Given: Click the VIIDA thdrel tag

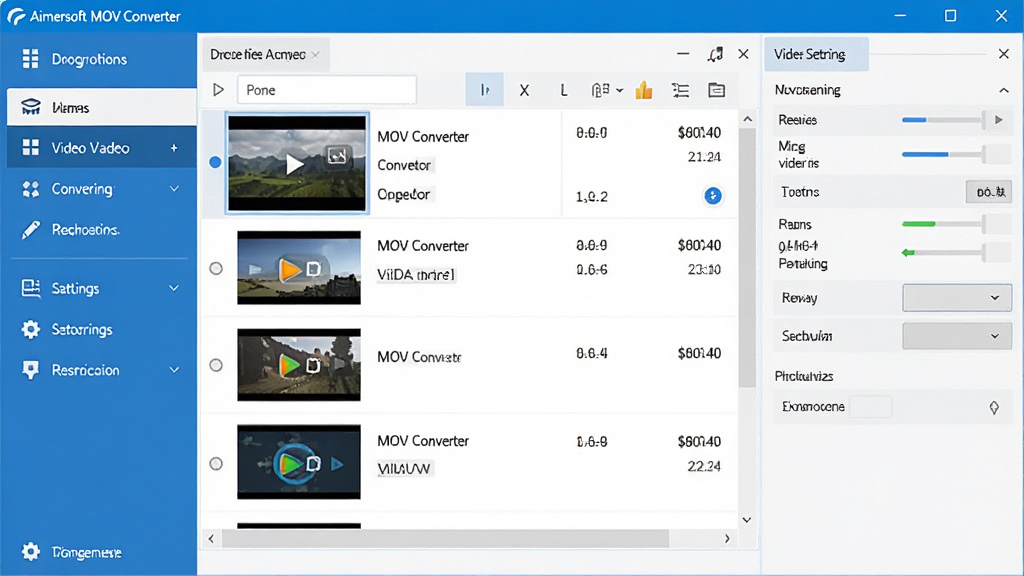Looking at the screenshot, I should [415, 275].
